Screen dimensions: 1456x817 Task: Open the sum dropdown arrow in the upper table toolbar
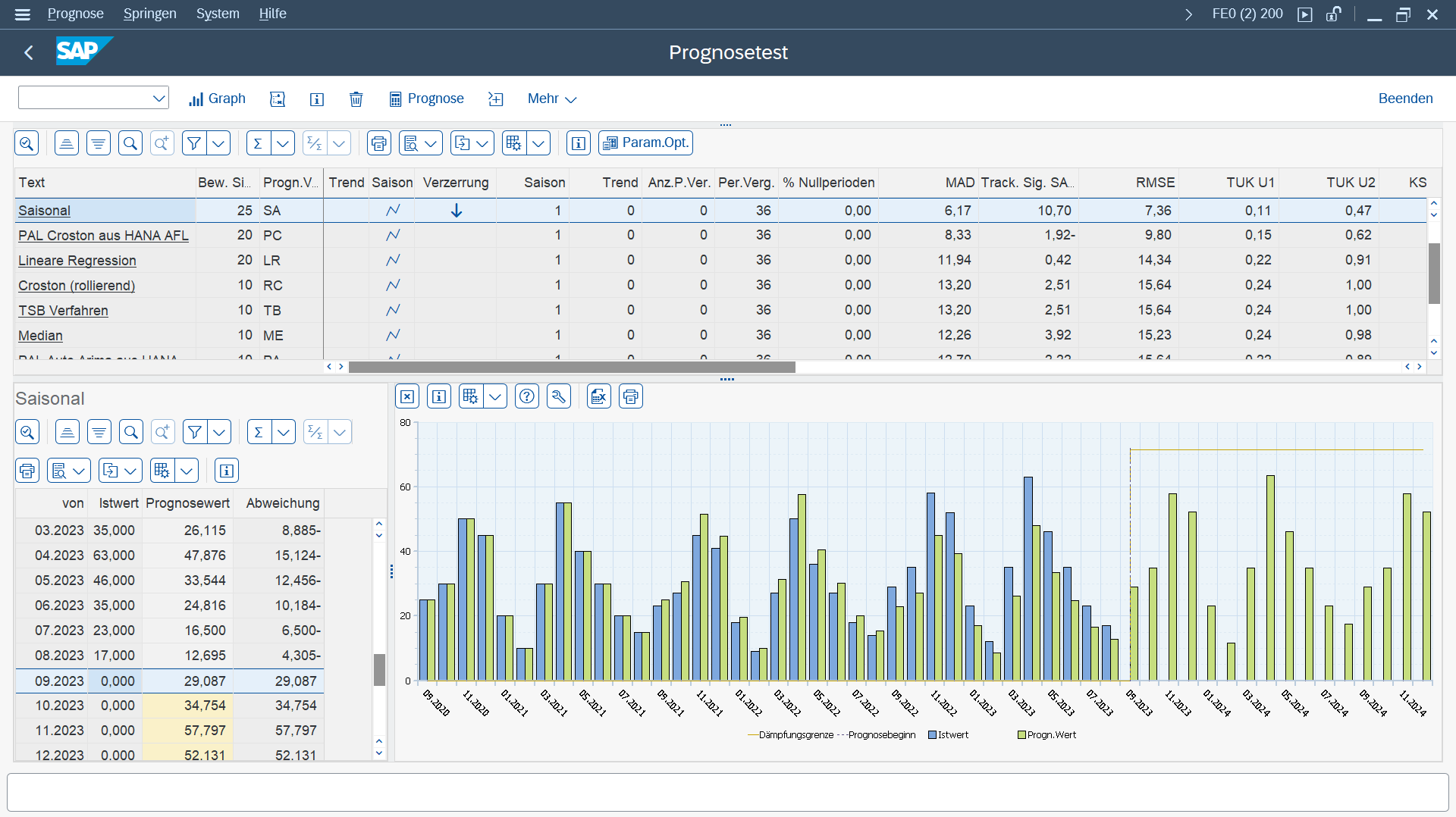click(x=283, y=142)
